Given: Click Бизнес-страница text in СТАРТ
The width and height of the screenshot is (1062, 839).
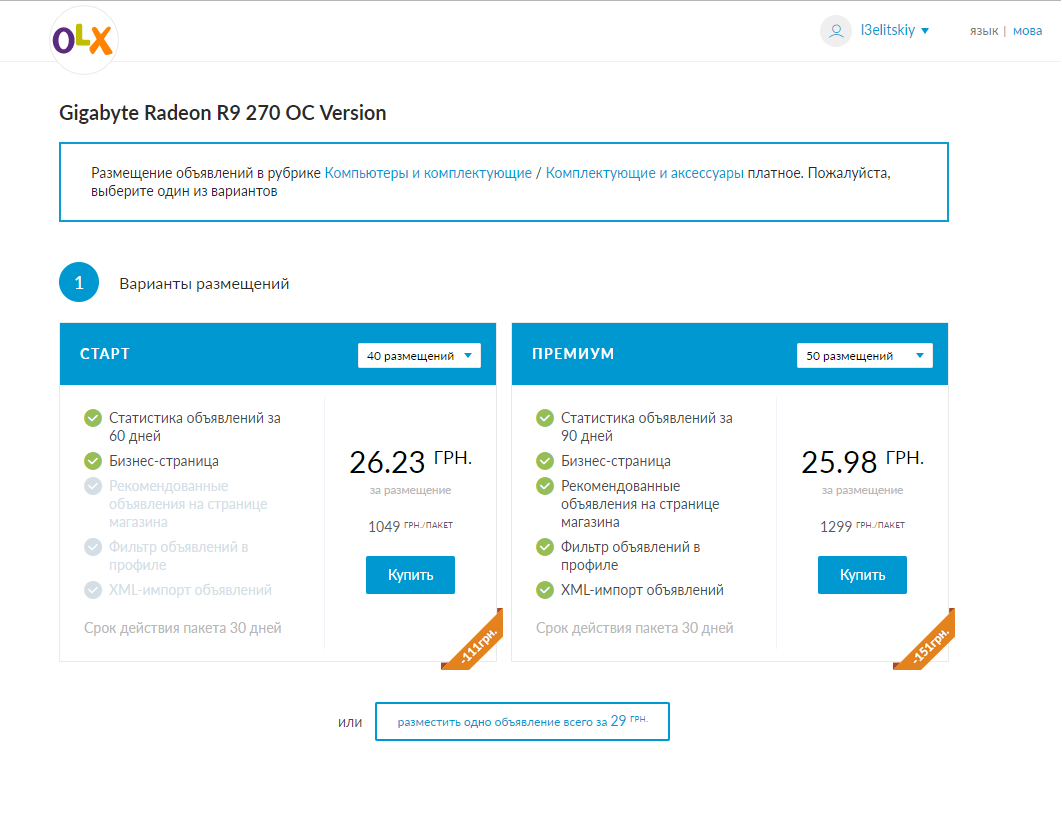Looking at the screenshot, I should [x=164, y=461].
